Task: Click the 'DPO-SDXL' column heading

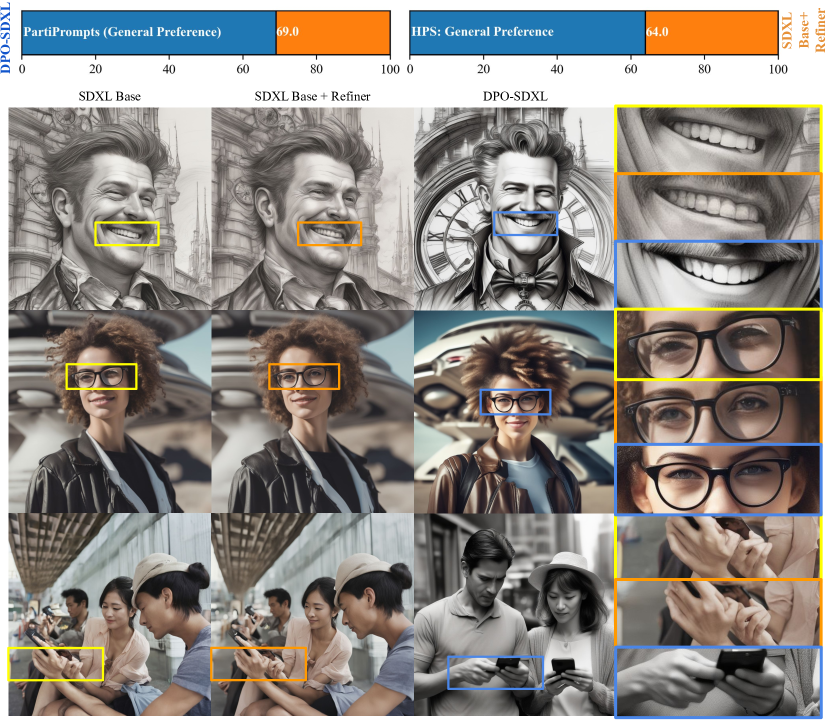Action: (x=515, y=96)
